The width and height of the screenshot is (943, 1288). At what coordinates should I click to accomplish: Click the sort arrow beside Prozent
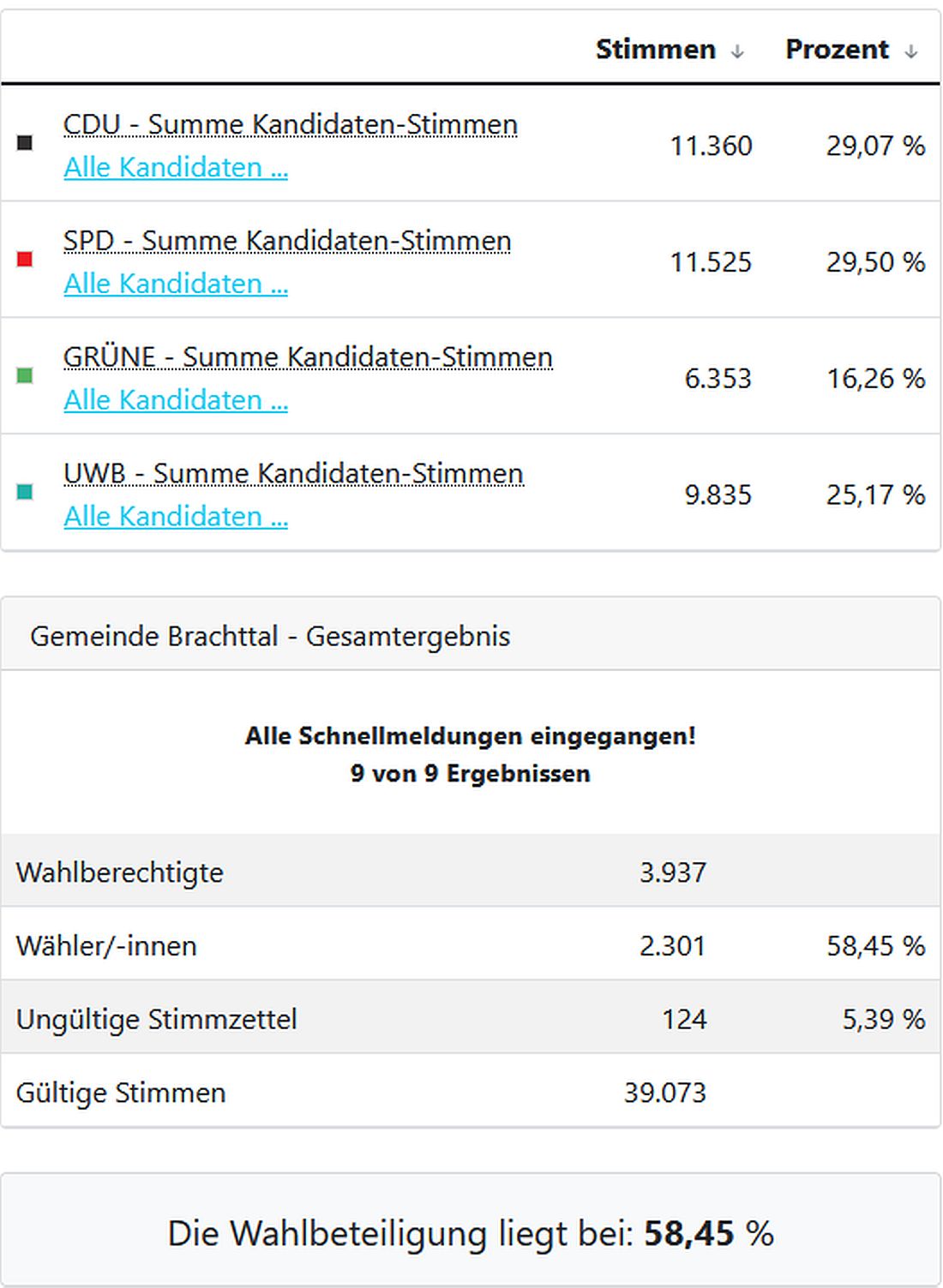(x=910, y=50)
